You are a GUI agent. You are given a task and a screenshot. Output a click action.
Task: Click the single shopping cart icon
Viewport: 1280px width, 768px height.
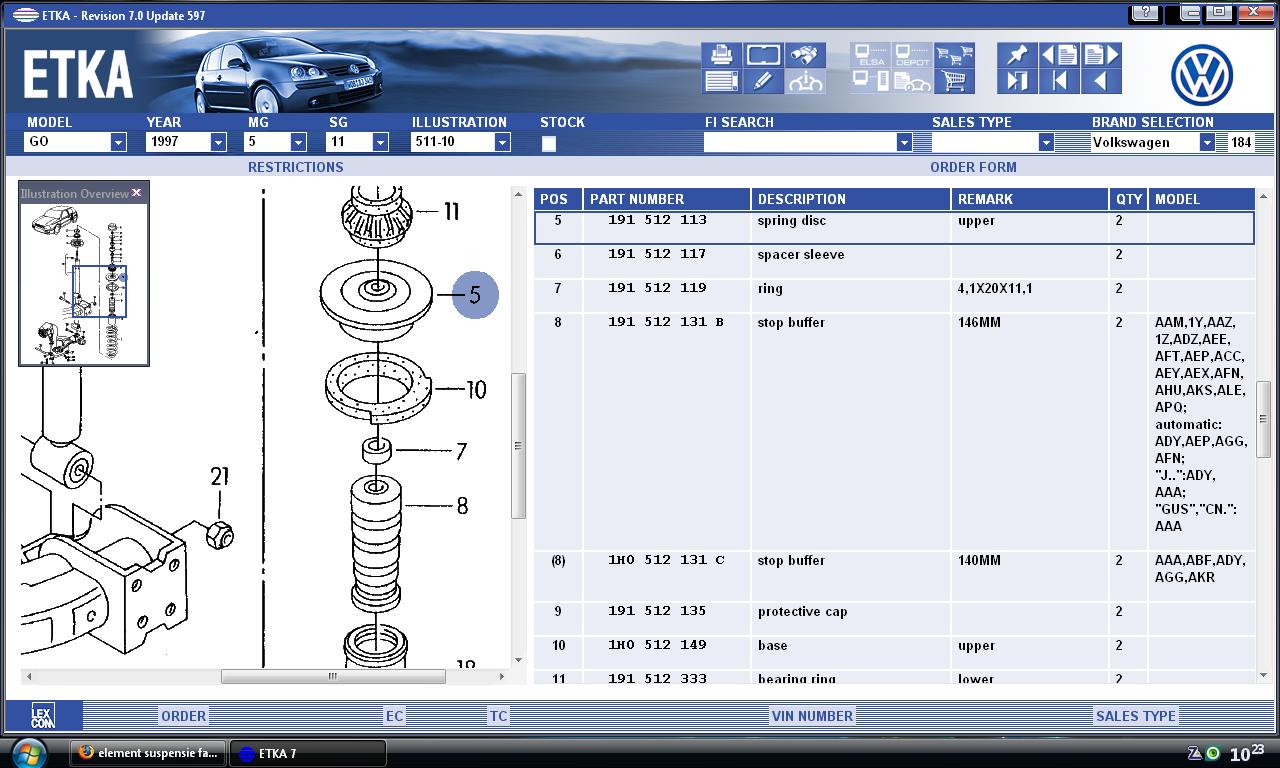(x=954, y=81)
